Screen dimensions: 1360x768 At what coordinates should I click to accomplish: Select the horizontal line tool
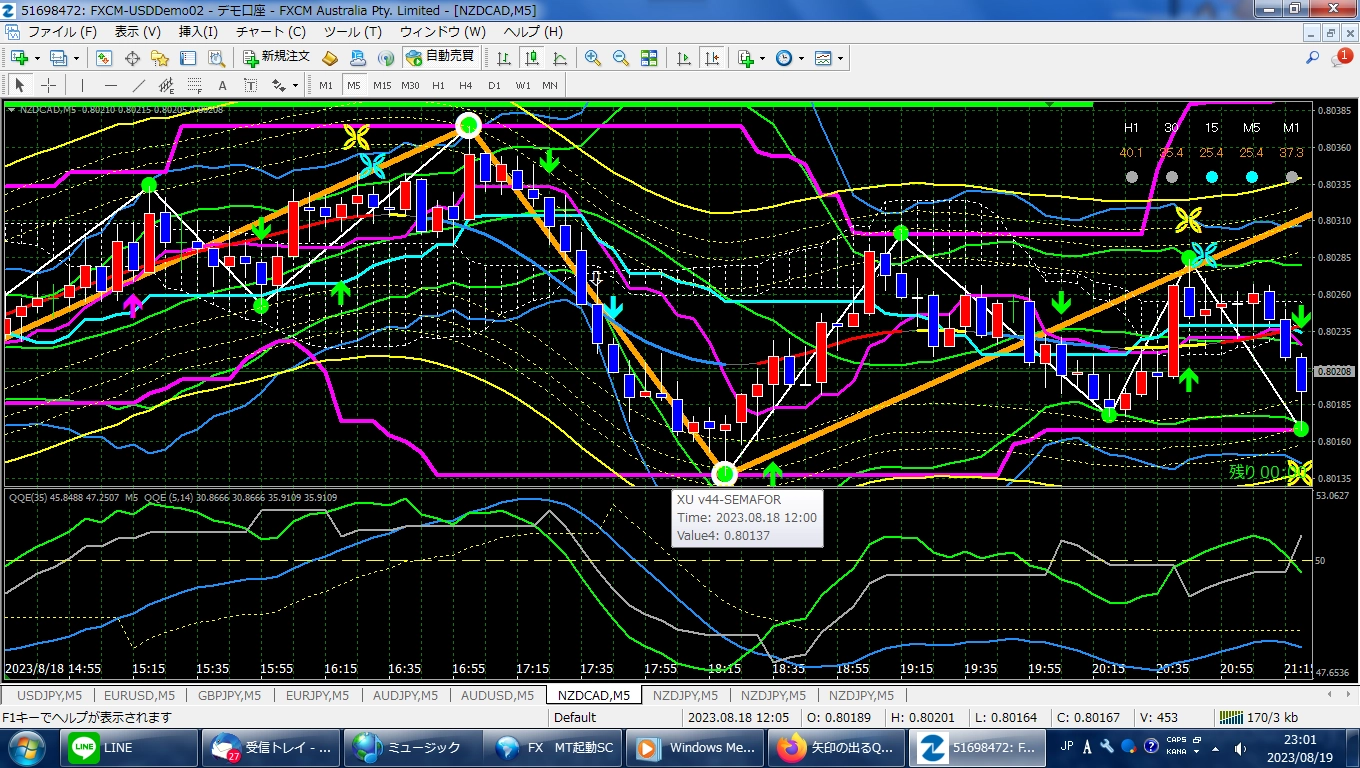pyautogui.click(x=111, y=85)
